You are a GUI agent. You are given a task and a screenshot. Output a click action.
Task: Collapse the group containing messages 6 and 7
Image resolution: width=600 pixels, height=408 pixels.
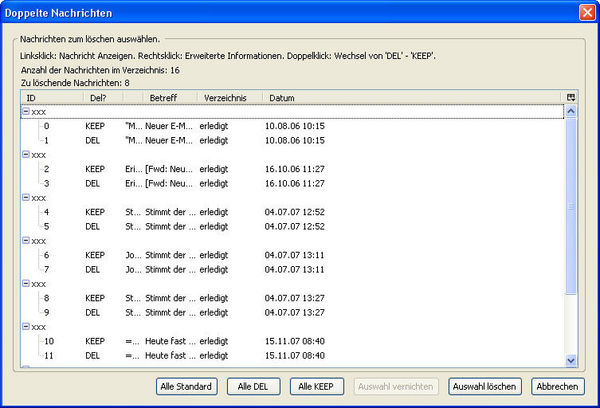[x=26, y=240]
